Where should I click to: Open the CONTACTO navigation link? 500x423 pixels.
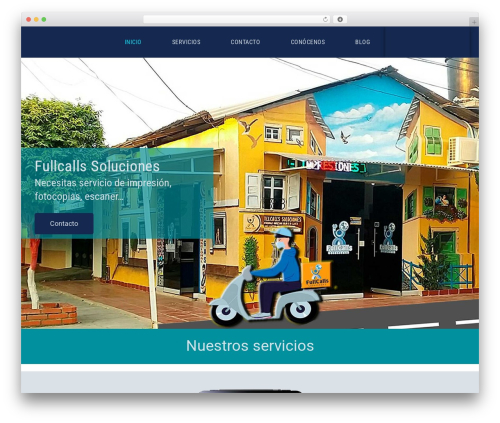tap(245, 42)
